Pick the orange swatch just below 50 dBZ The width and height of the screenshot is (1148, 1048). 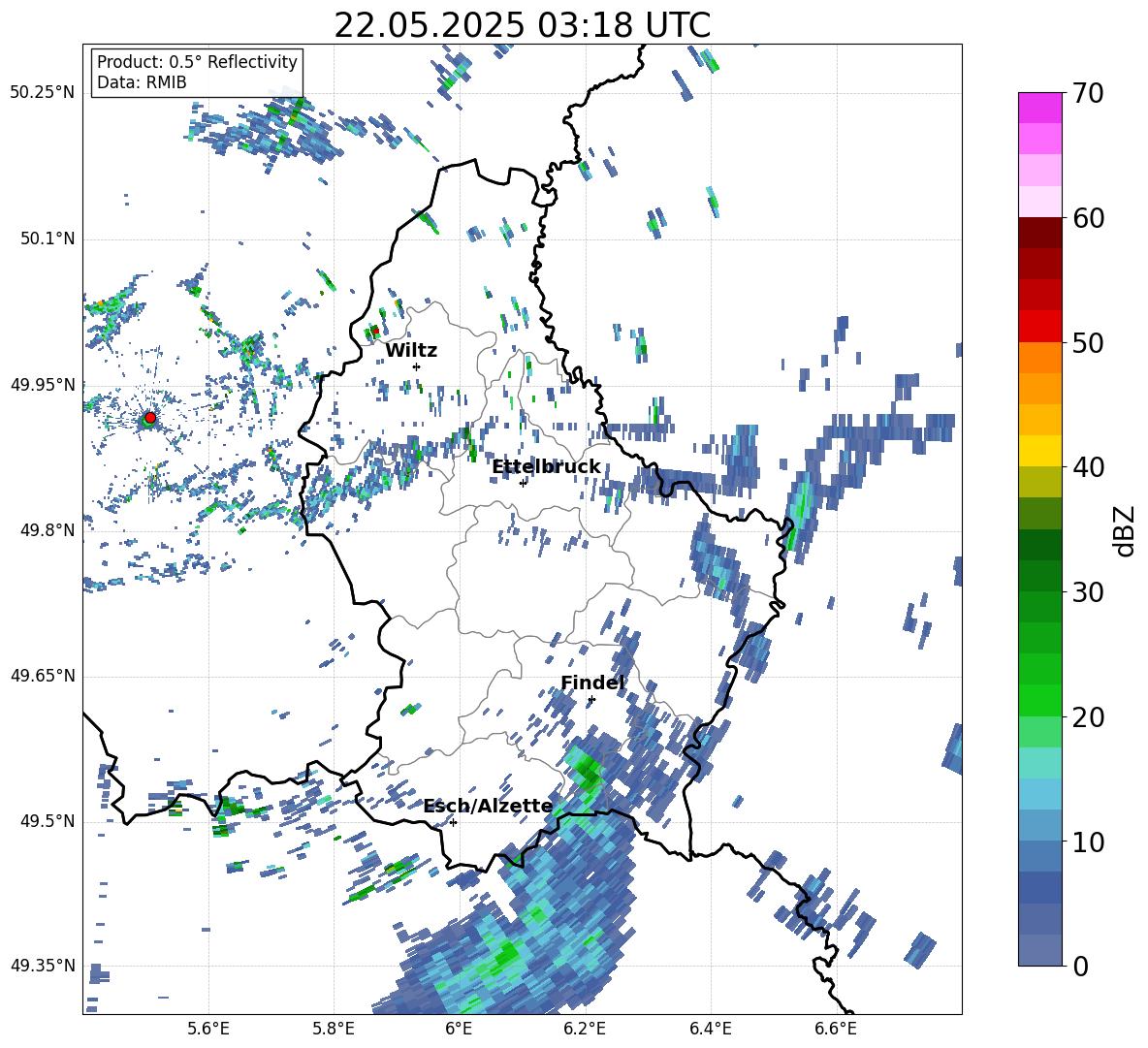1039,358
